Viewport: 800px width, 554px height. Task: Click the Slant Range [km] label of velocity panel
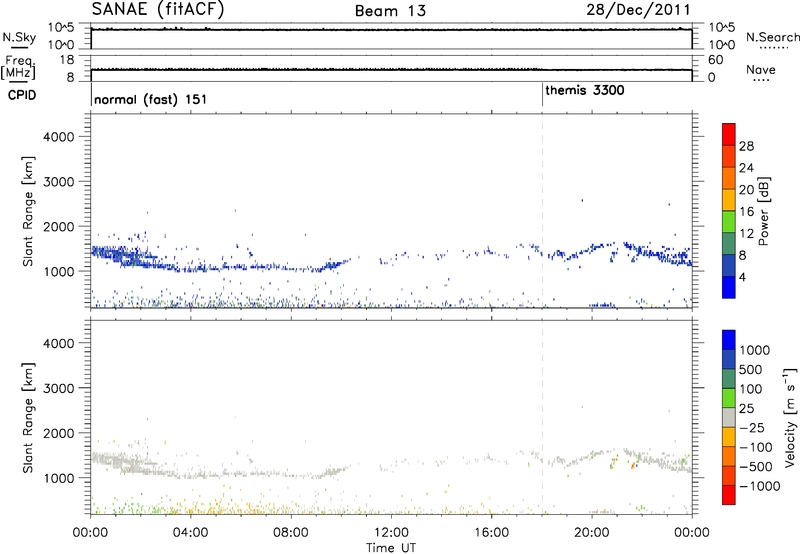[28, 418]
